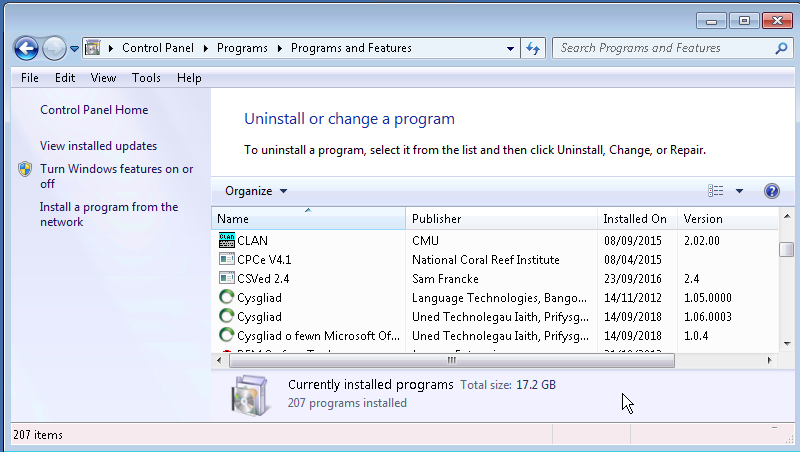Click the vertical scrollbar down arrow

pyautogui.click(x=787, y=344)
